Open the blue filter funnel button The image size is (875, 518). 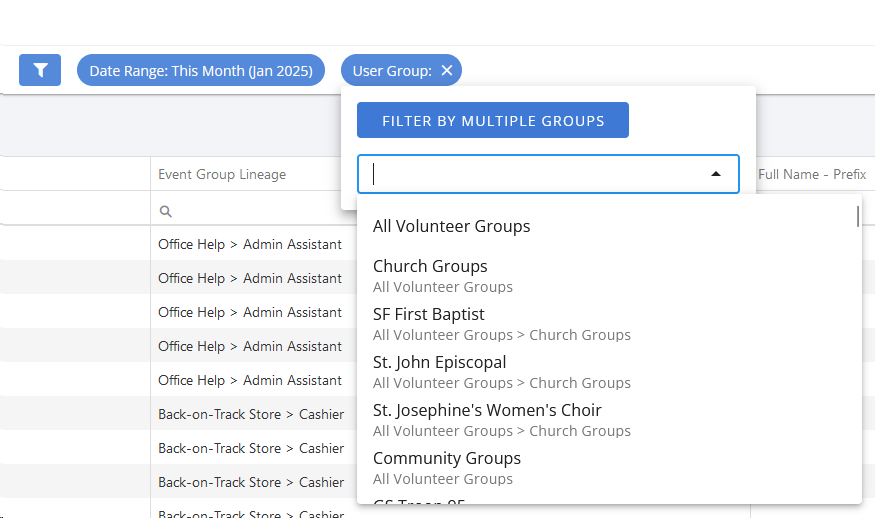pyautogui.click(x=40, y=70)
